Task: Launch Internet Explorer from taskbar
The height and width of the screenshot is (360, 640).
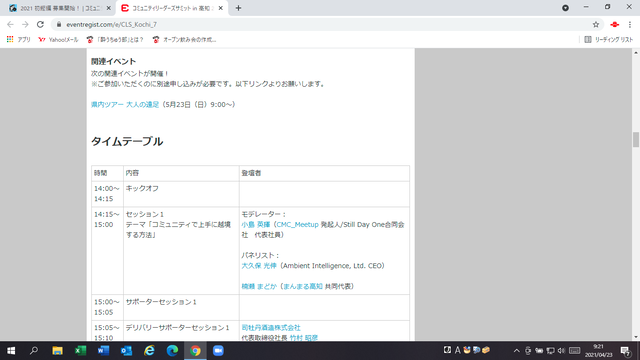Action: point(149,351)
